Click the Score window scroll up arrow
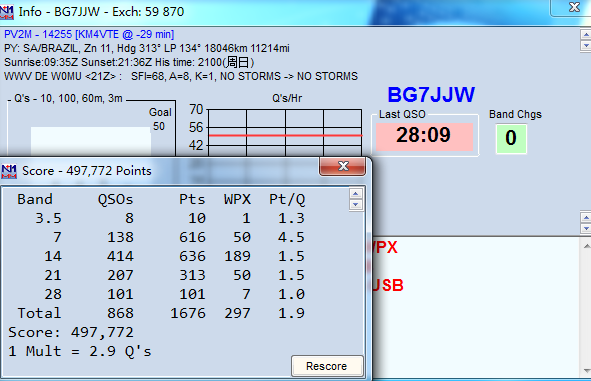591x381 pixels. (356, 194)
